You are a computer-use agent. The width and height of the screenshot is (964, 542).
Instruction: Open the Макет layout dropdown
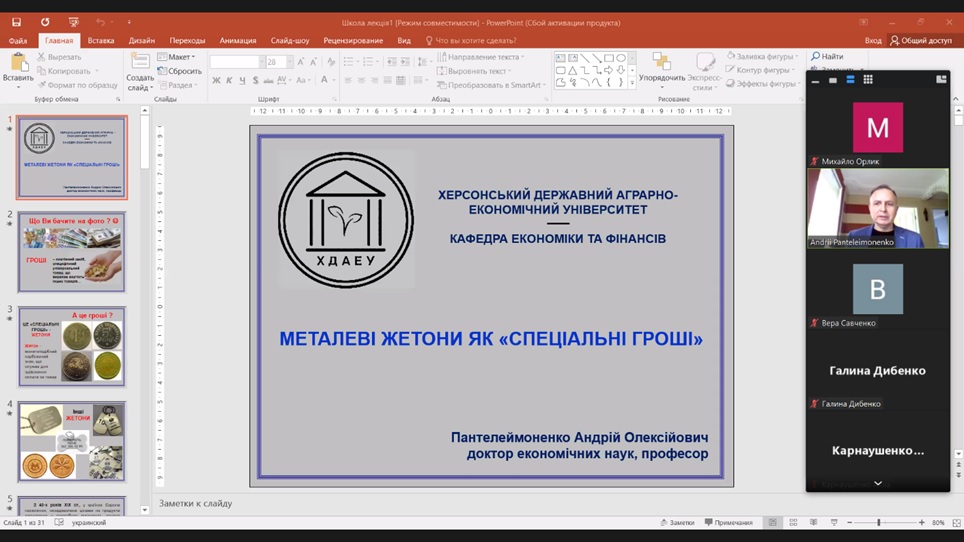(176, 57)
